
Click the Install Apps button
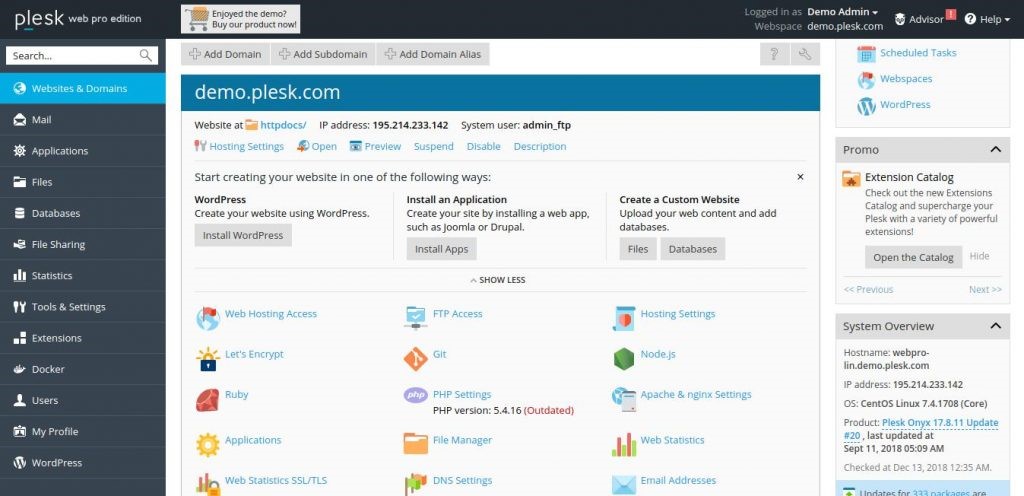441,249
